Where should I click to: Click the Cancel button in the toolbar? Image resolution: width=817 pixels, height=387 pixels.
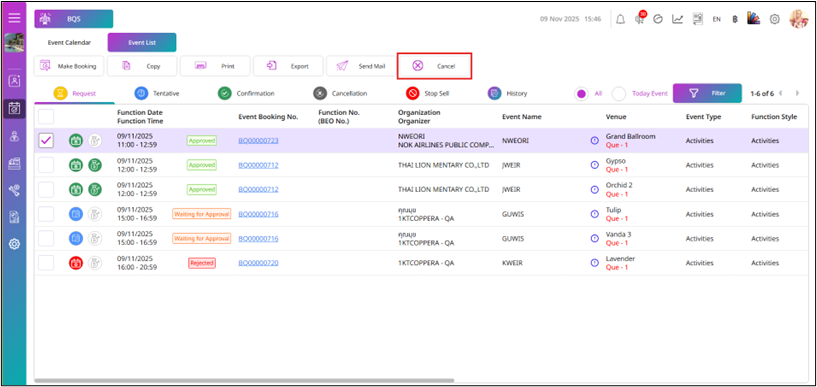[x=435, y=66]
